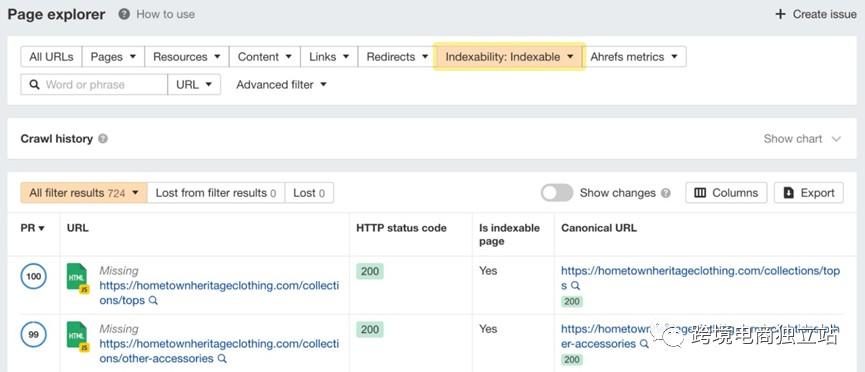Expand the Advanced filter menu
Screen dimensions: 865x372
click(281, 84)
